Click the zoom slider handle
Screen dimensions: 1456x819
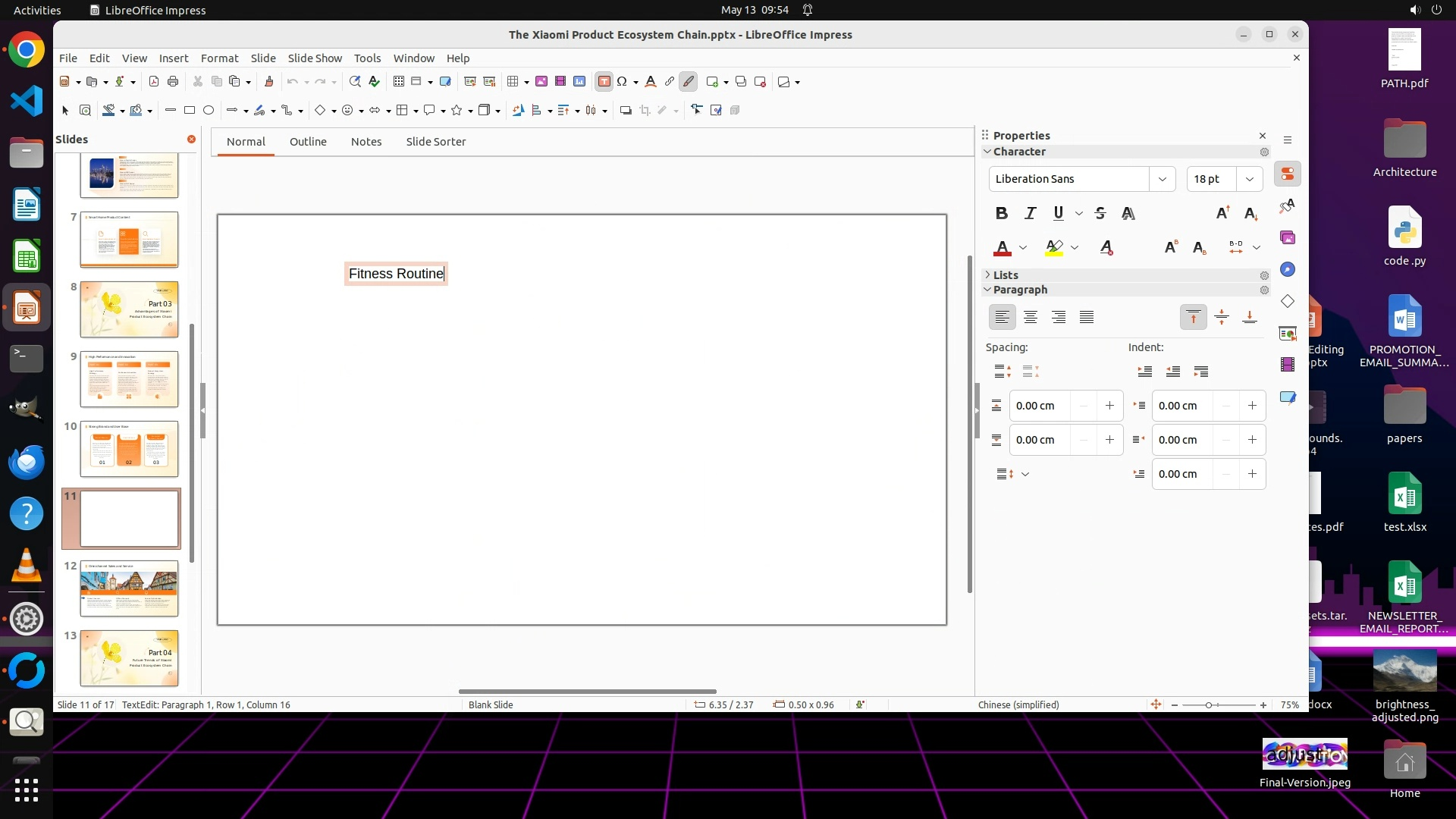(1209, 705)
